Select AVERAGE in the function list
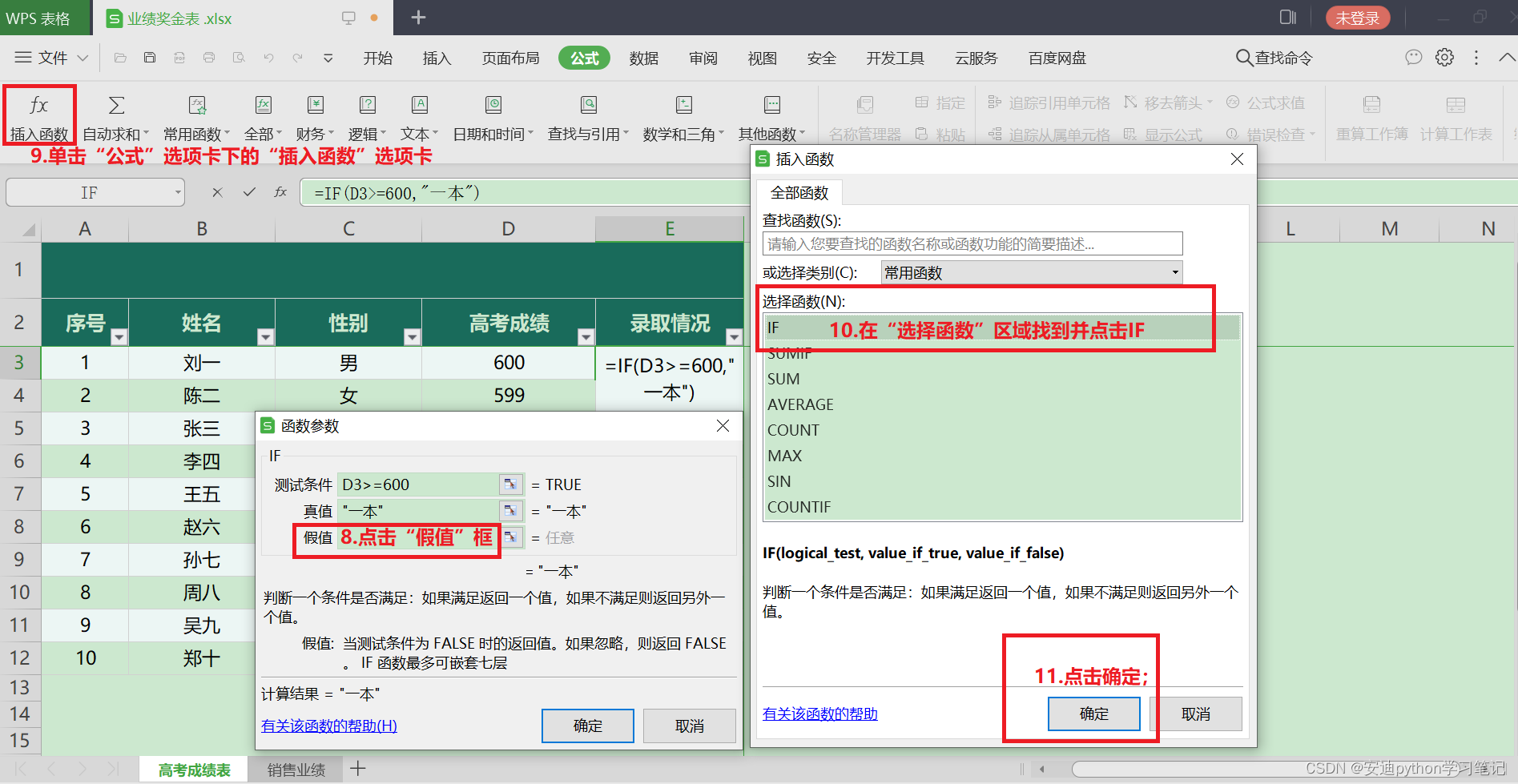The image size is (1518, 784). (1001, 404)
